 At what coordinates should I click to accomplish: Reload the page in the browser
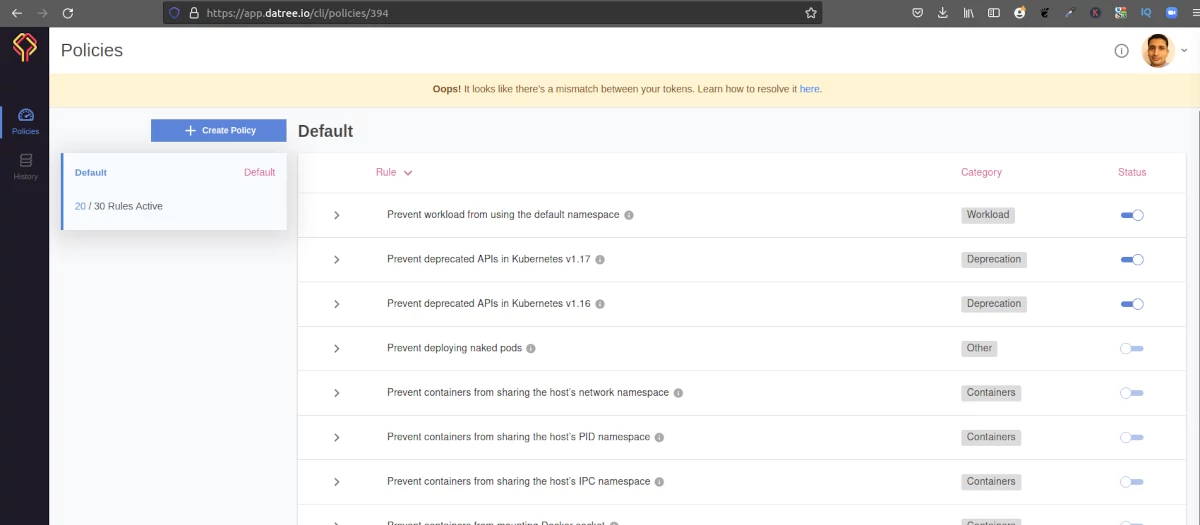pyautogui.click(x=67, y=13)
